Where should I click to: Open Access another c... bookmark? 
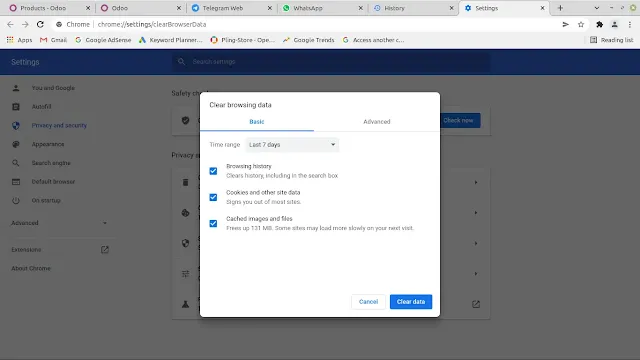pyautogui.click(x=373, y=40)
